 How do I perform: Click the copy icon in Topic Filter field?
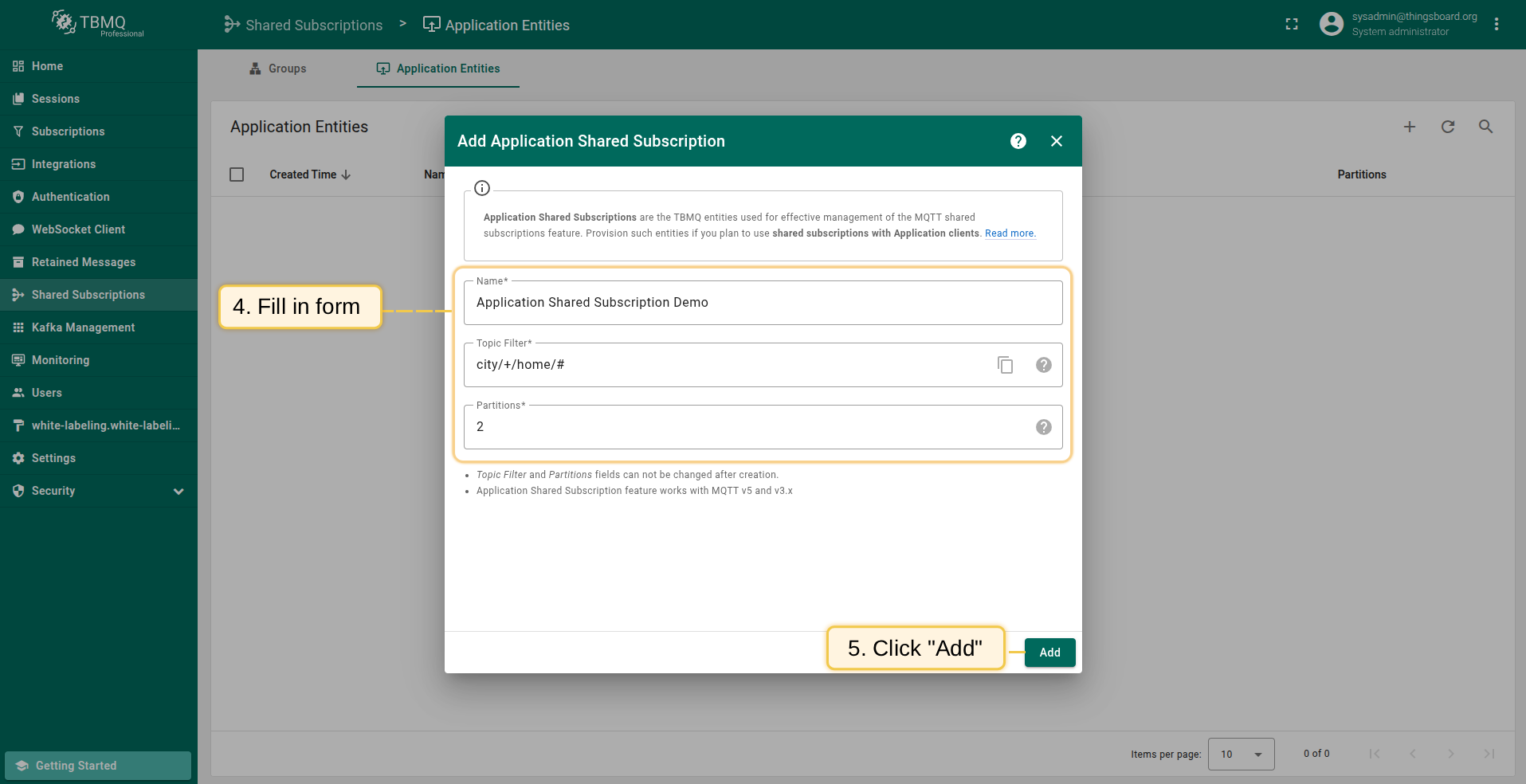click(x=1005, y=365)
